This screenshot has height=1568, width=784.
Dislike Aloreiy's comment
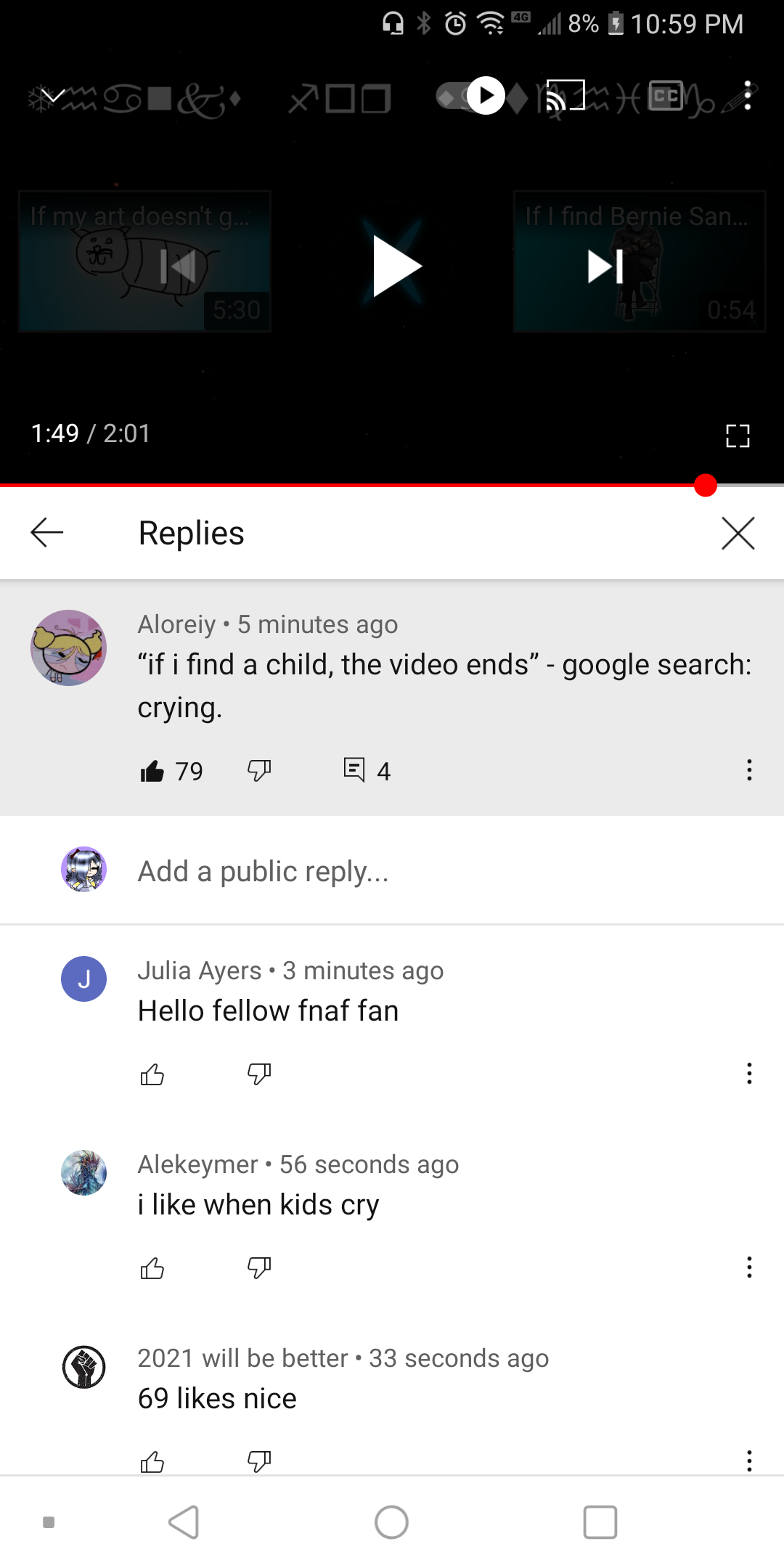tap(259, 769)
